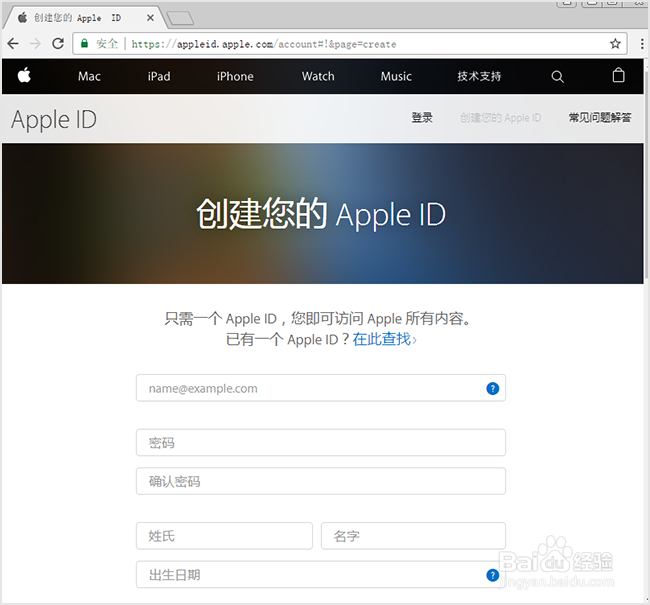Click the Apple ID heading at left
The image size is (650, 605).
pyautogui.click(x=54, y=120)
